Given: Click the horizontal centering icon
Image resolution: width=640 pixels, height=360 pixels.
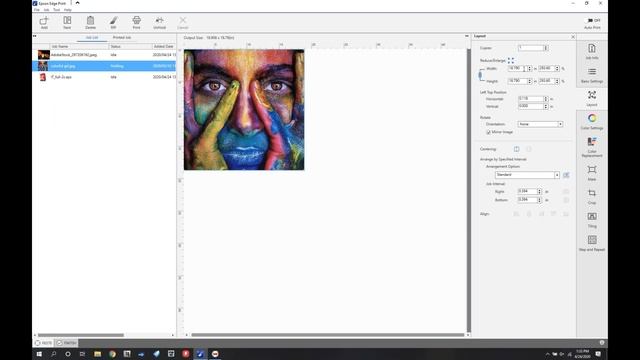Looking at the screenshot, I should 516,149.
